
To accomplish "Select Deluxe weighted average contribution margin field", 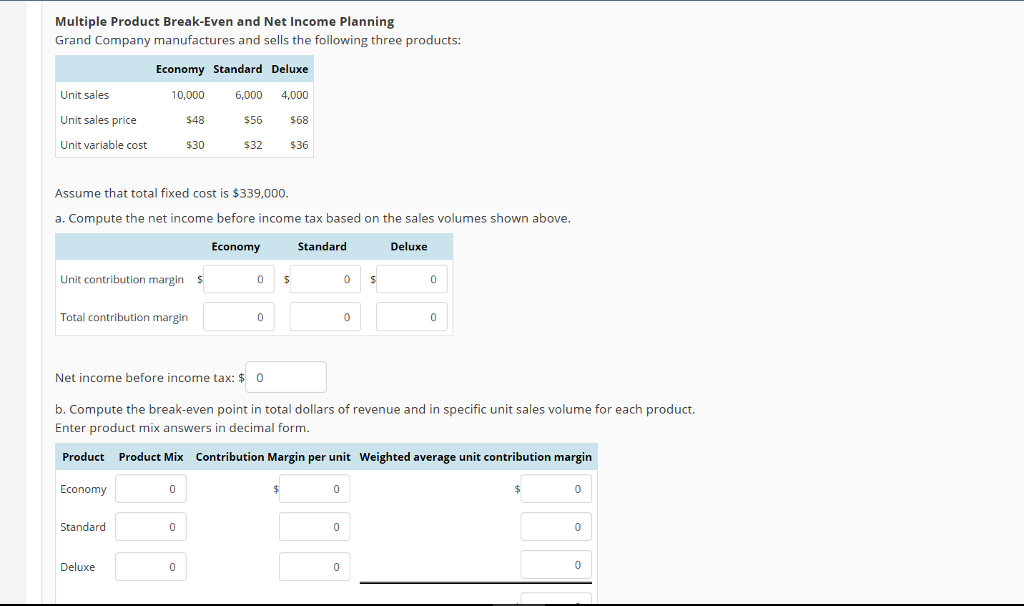I will [556, 565].
